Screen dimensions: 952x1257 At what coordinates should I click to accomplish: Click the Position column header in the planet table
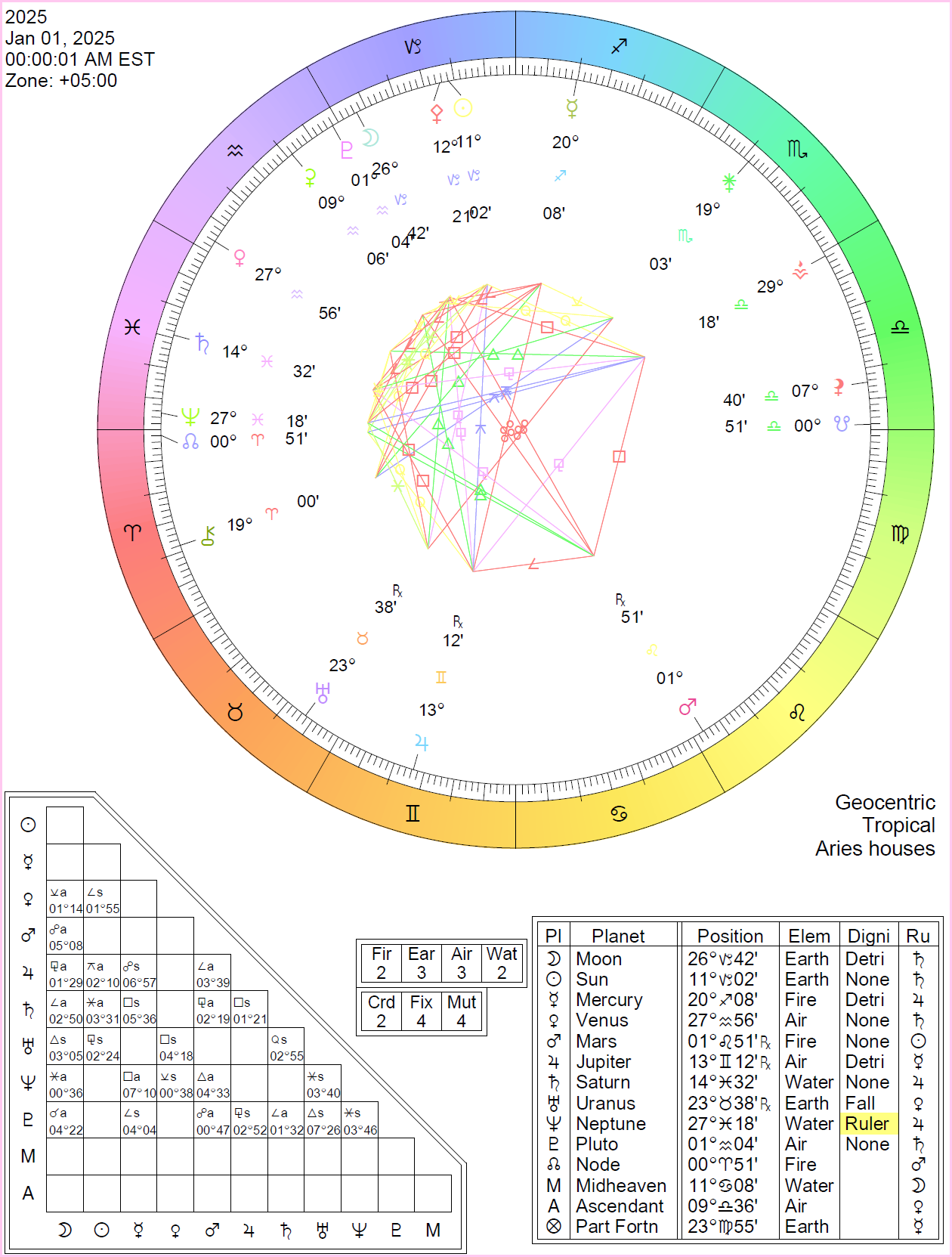pyautogui.click(x=729, y=936)
